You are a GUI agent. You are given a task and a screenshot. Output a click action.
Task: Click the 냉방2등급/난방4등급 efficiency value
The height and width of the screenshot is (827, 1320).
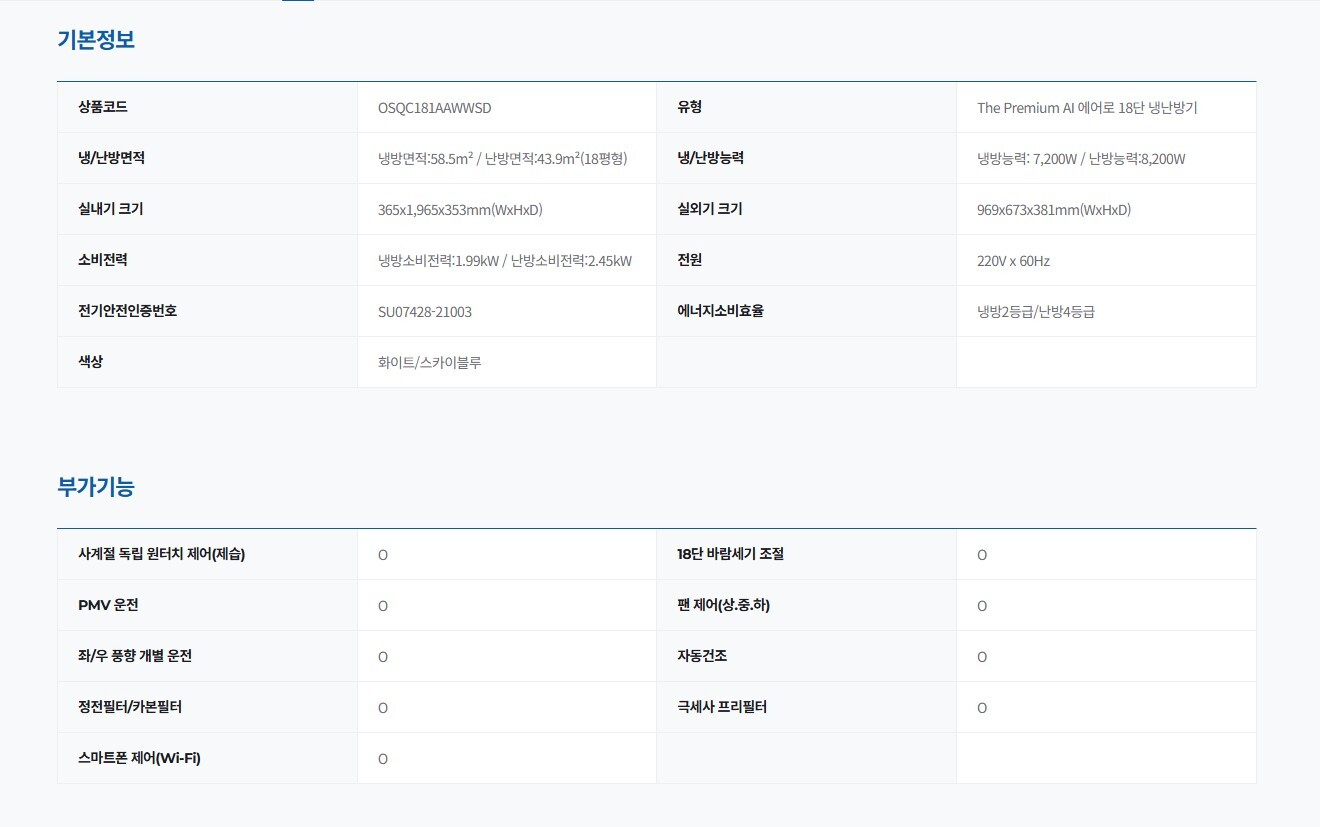tap(1036, 312)
